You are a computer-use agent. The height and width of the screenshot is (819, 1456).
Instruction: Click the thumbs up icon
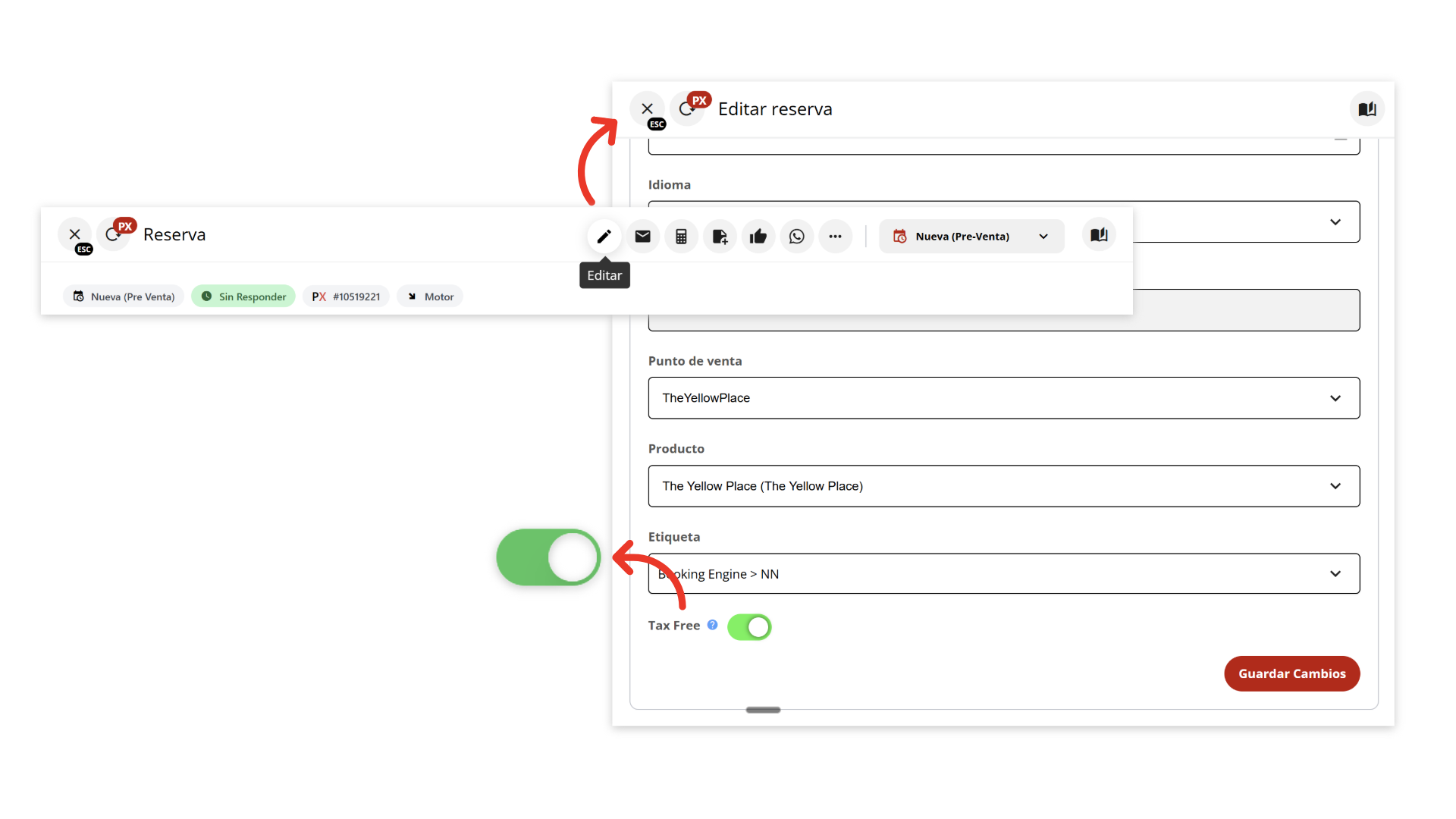[758, 237]
